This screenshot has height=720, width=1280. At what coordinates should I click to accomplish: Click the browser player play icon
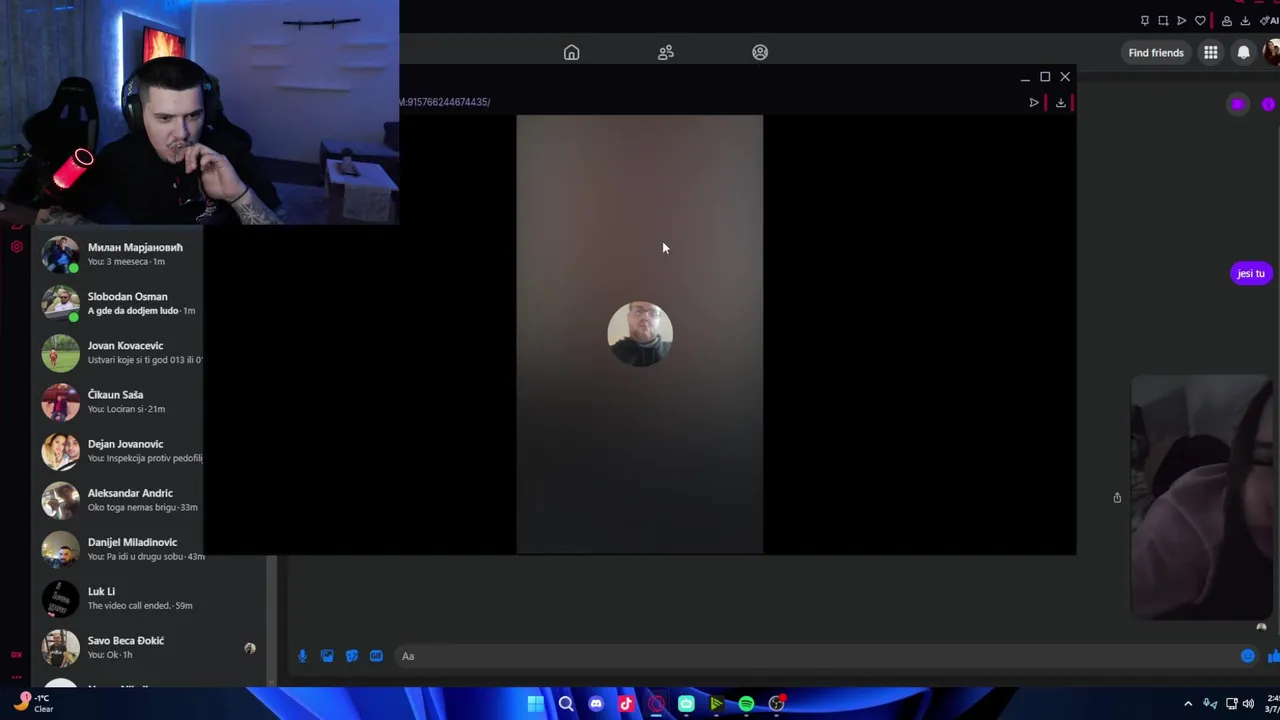[x=1181, y=21]
